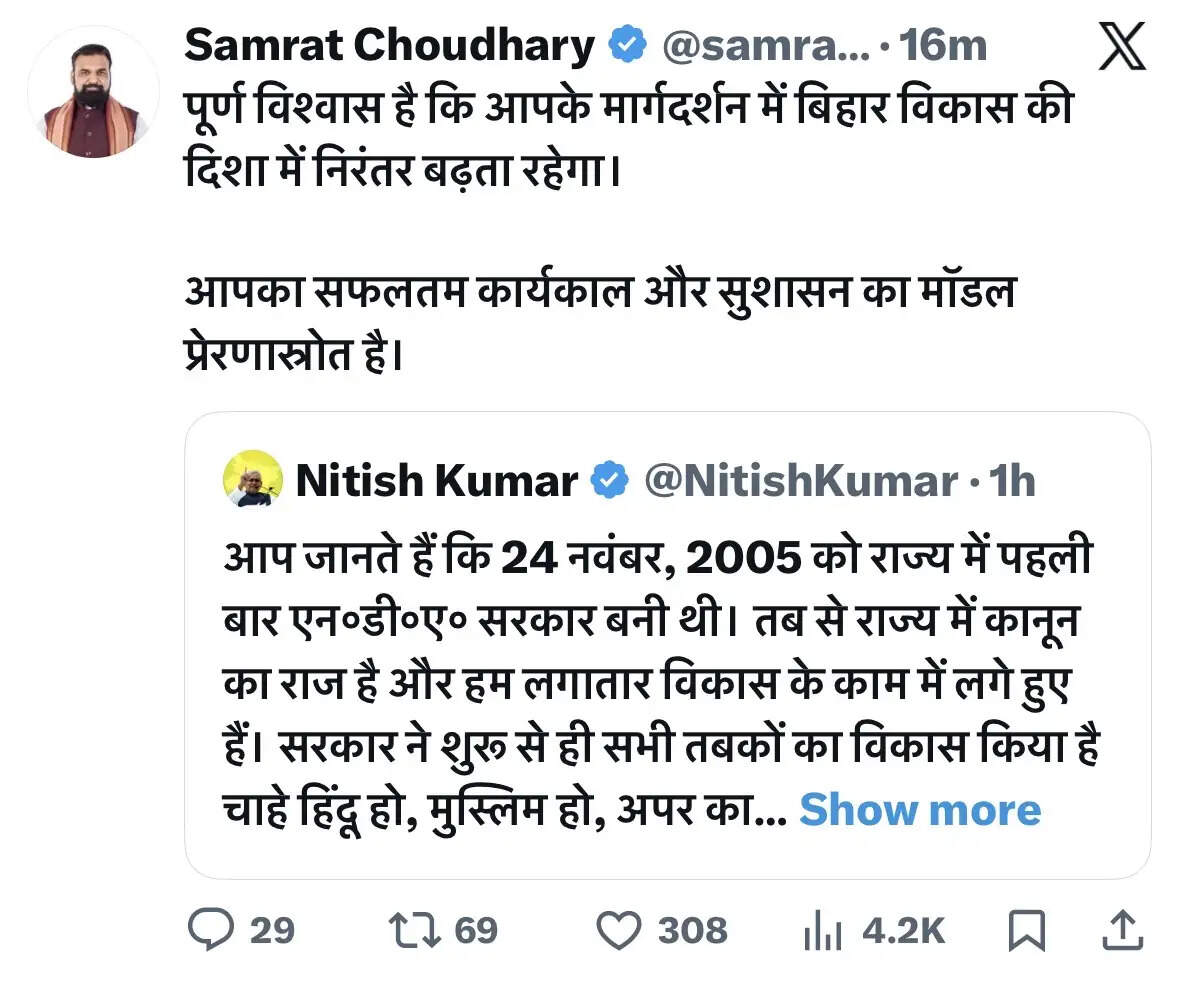1179x985 pixels.
Task: Open the reply icon to comment on this post
Action: [x=213, y=931]
